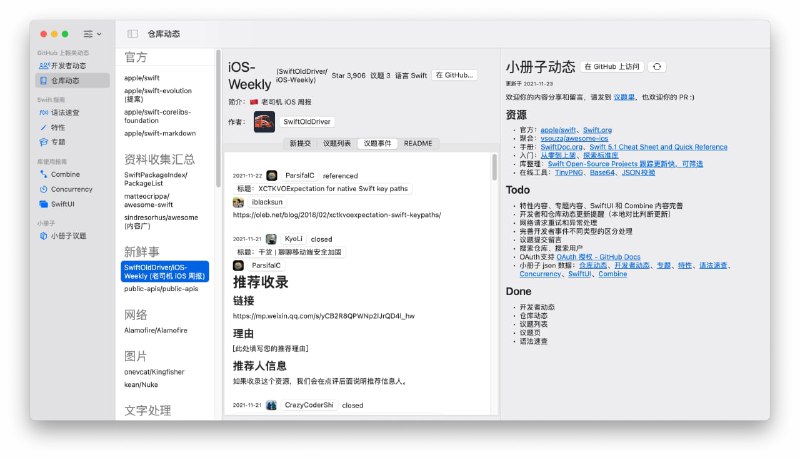Click the CrazyCoderShi username button
This screenshot has width=800, height=460.
tap(309, 405)
